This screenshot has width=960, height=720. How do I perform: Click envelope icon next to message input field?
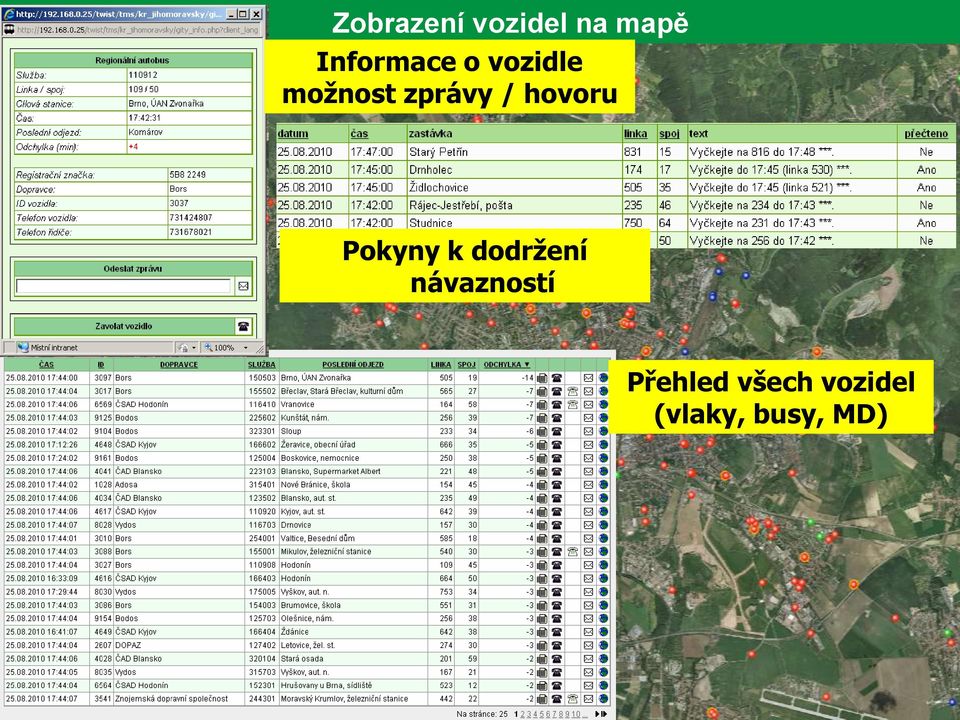point(243,286)
